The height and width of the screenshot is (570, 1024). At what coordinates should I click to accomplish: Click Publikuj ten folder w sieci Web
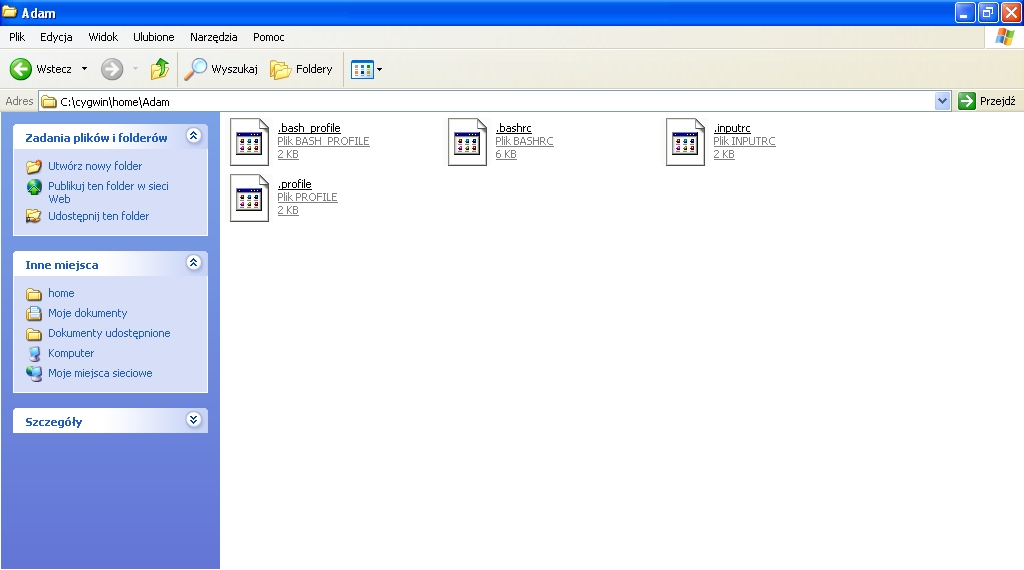(x=108, y=193)
